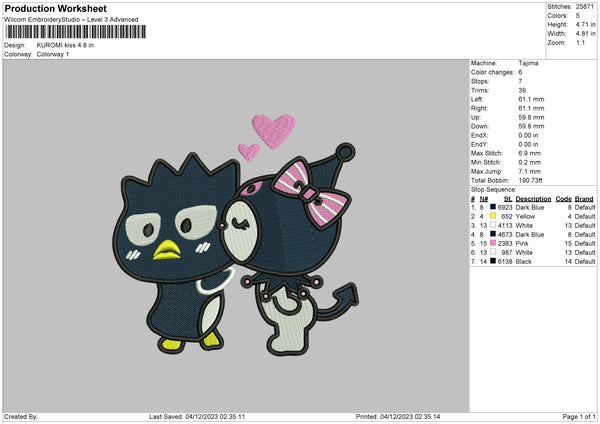The width and height of the screenshot is (600, 424).
Task: Click stitch count '2383' in the Pink row
Action: [x=505, y=243]
